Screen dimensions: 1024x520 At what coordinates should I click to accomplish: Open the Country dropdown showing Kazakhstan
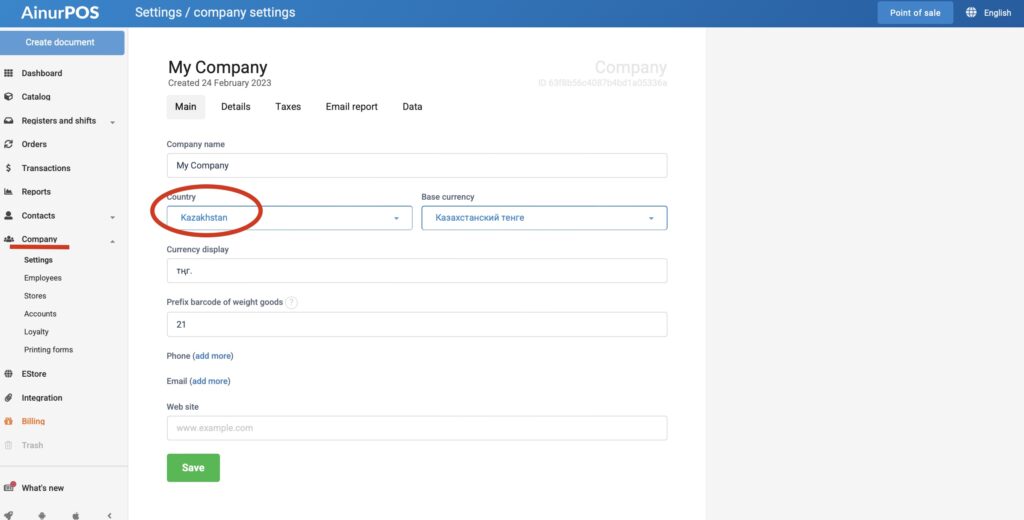[289, 218]
